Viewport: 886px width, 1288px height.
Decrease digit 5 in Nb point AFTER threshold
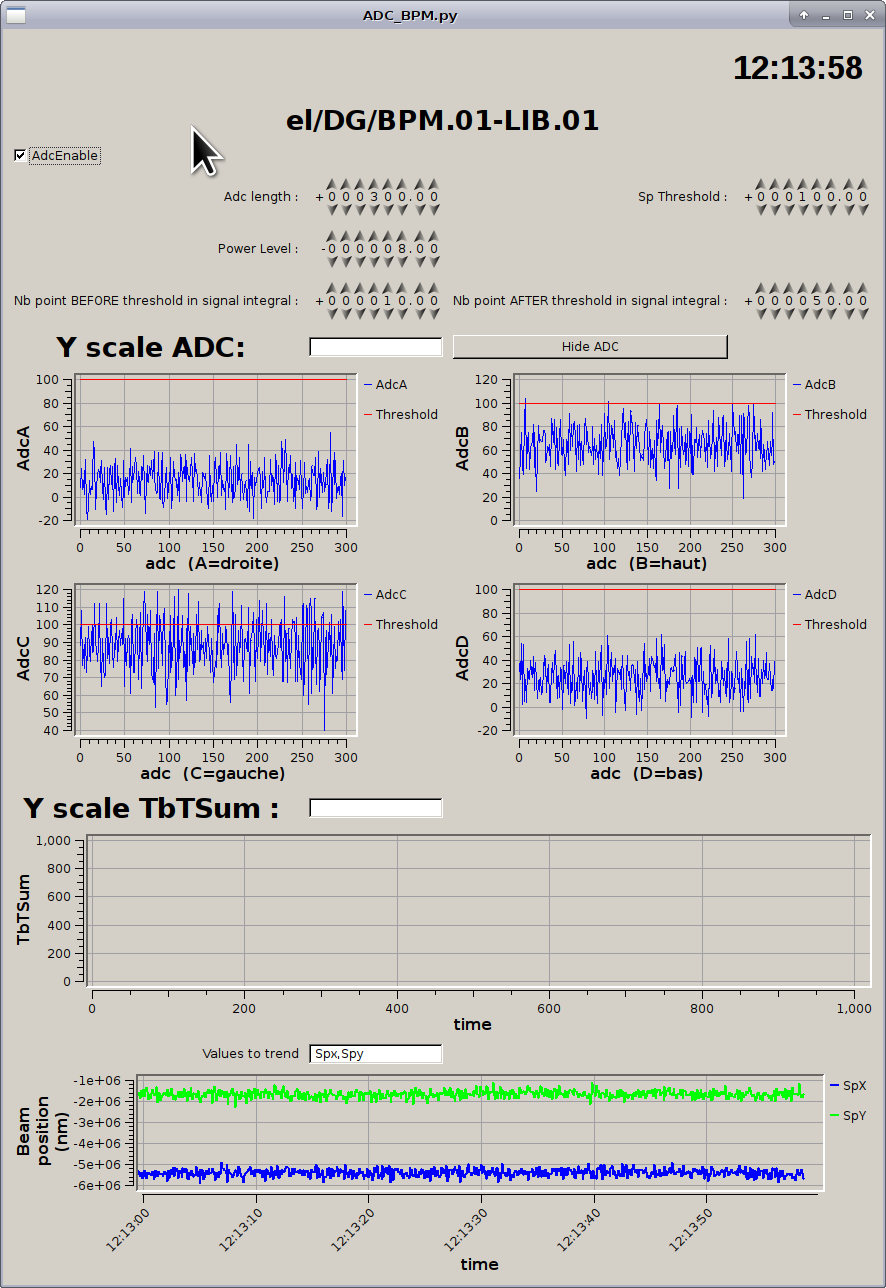point(816,314)
